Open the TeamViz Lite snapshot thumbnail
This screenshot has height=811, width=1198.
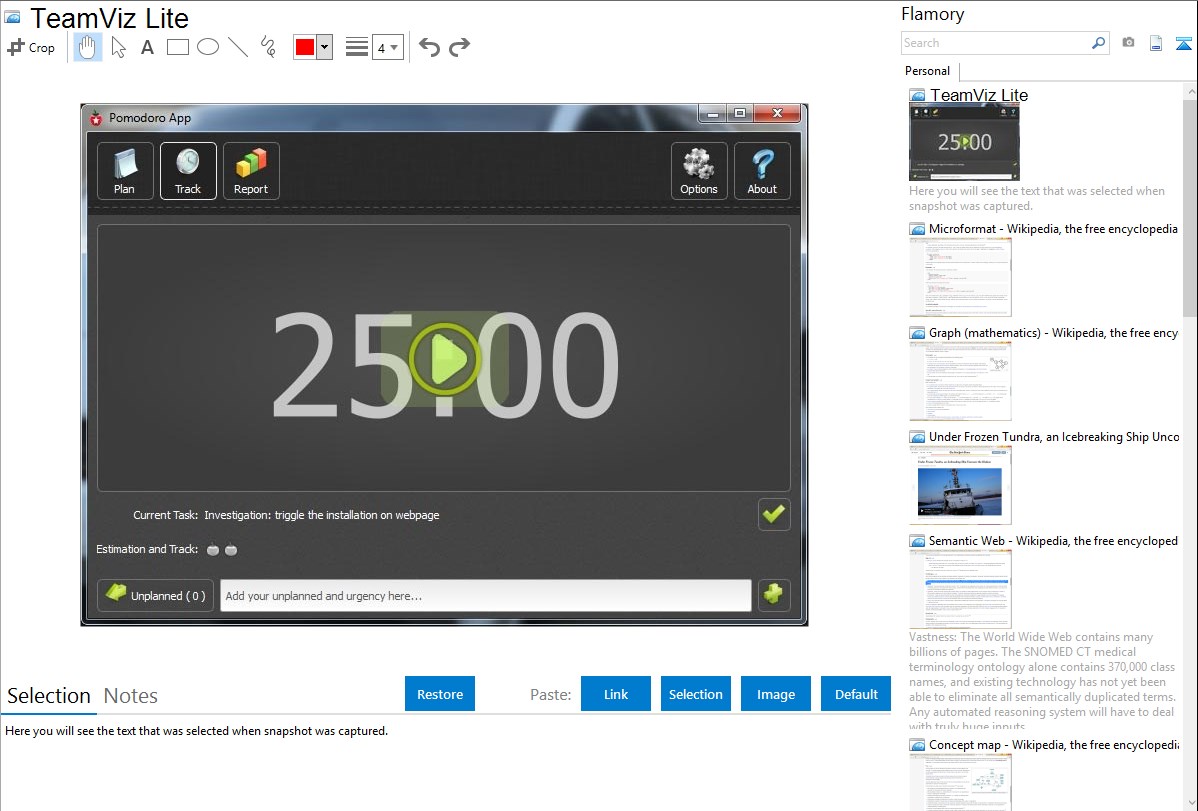click(x=964, y=142)
